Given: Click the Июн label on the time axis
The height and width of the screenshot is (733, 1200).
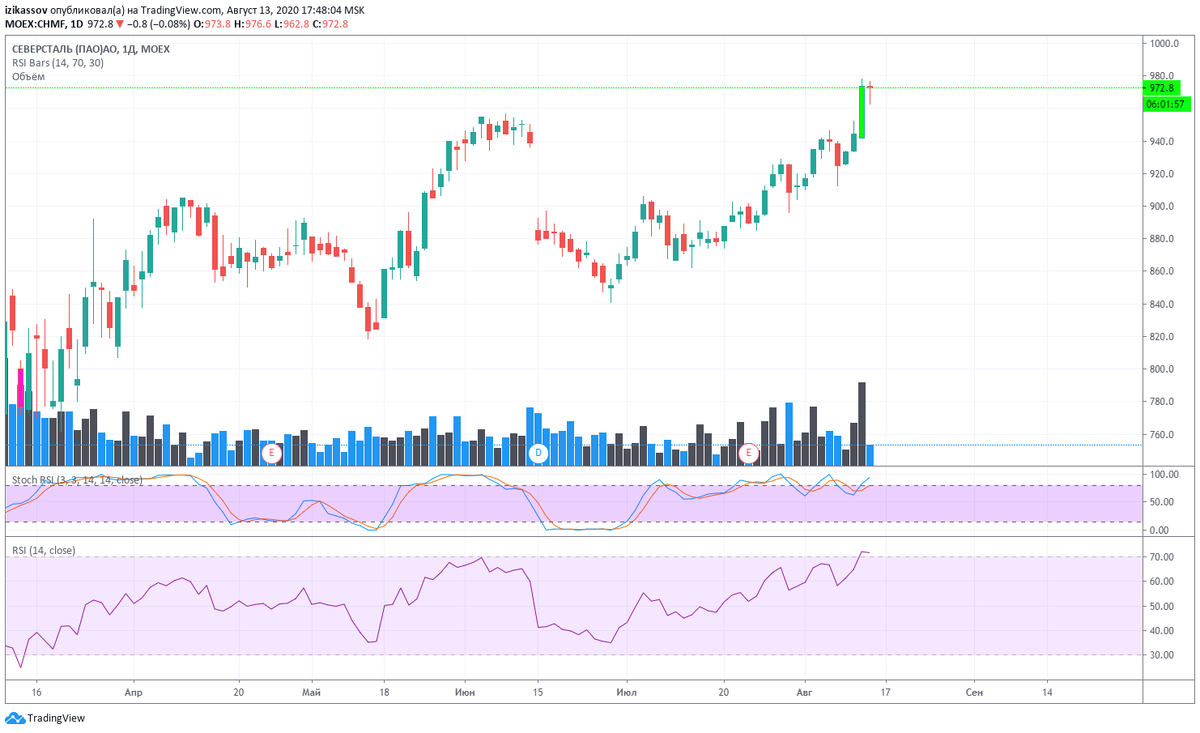Looking at the screenshot, I should (x=464, y=691).
